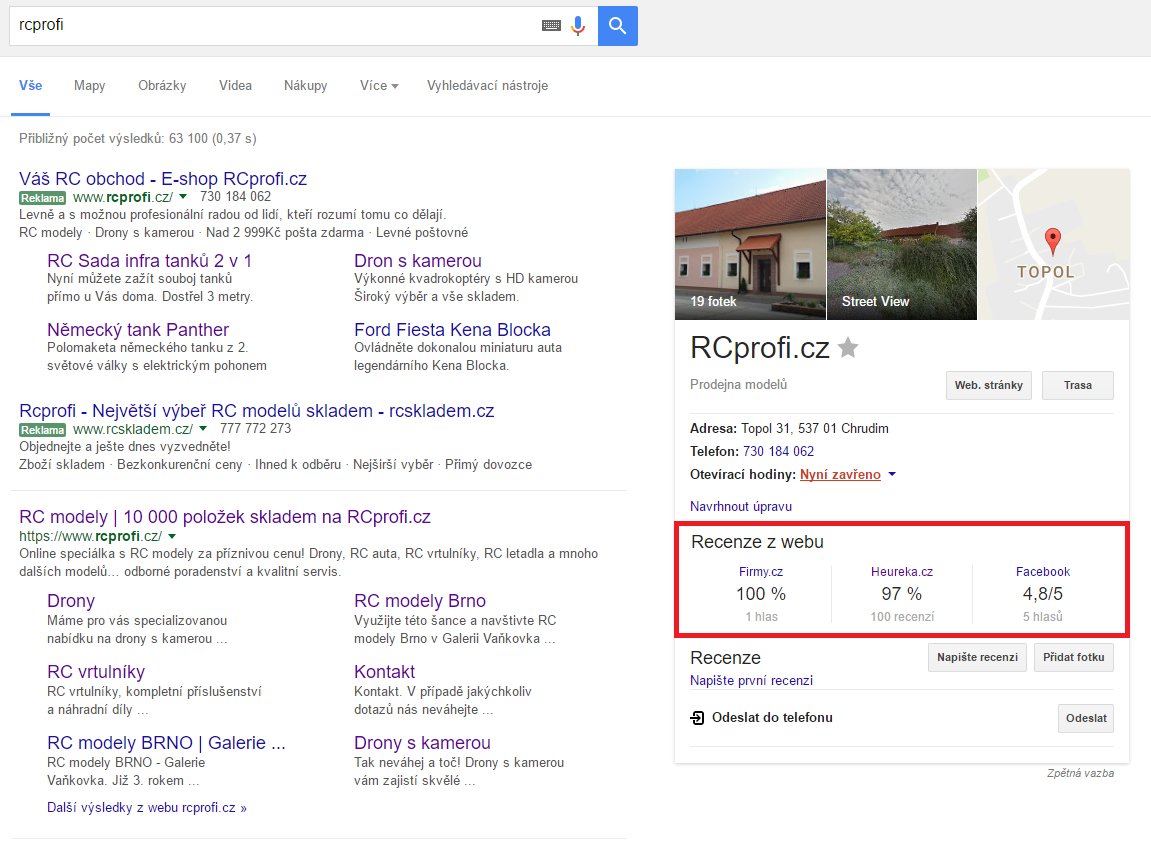Click the Odeslat button
Viewport: 1151px width, 849px height.
[1086, 718]
